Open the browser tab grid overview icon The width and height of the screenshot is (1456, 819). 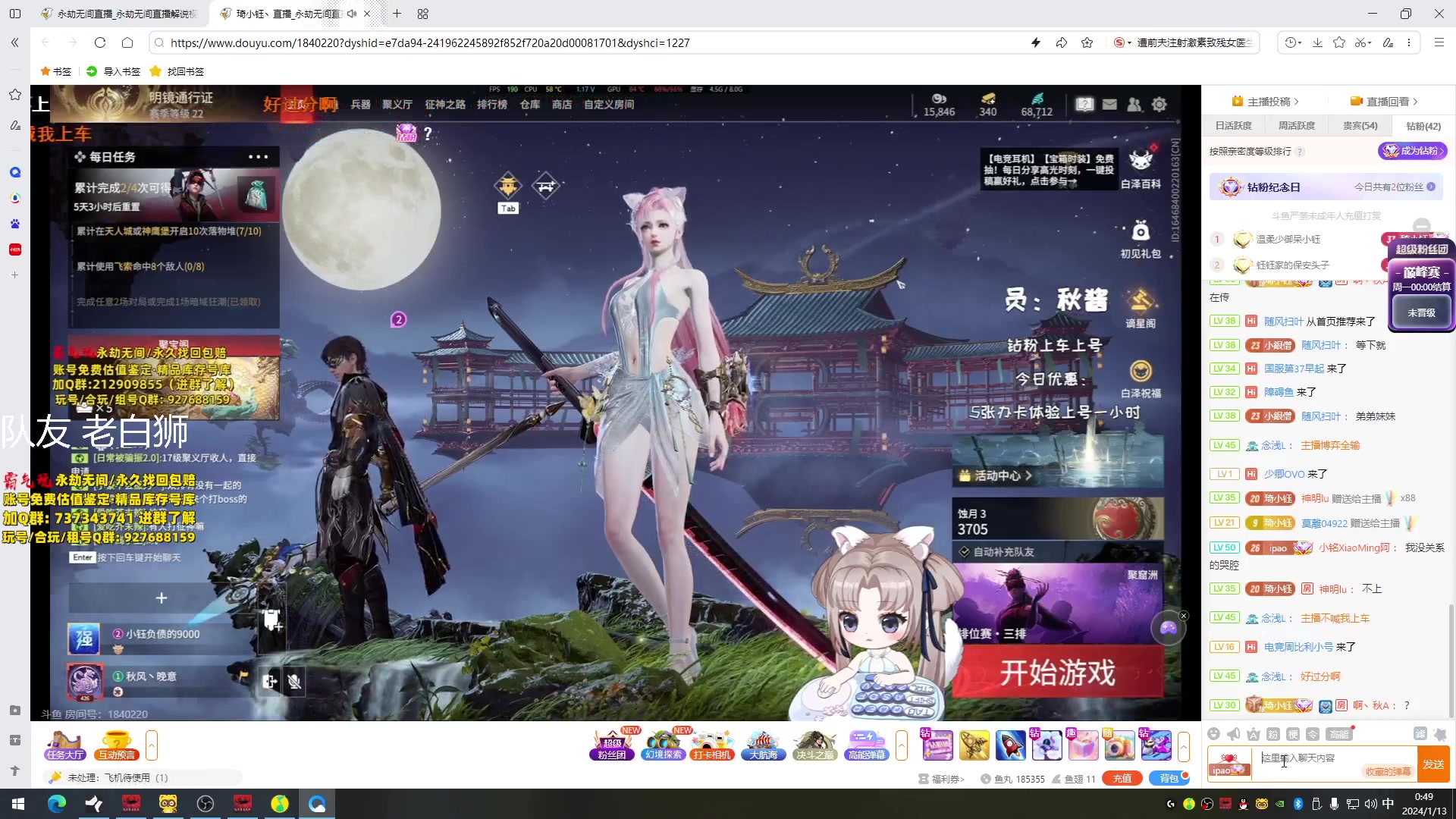click(x=422, y=14)
